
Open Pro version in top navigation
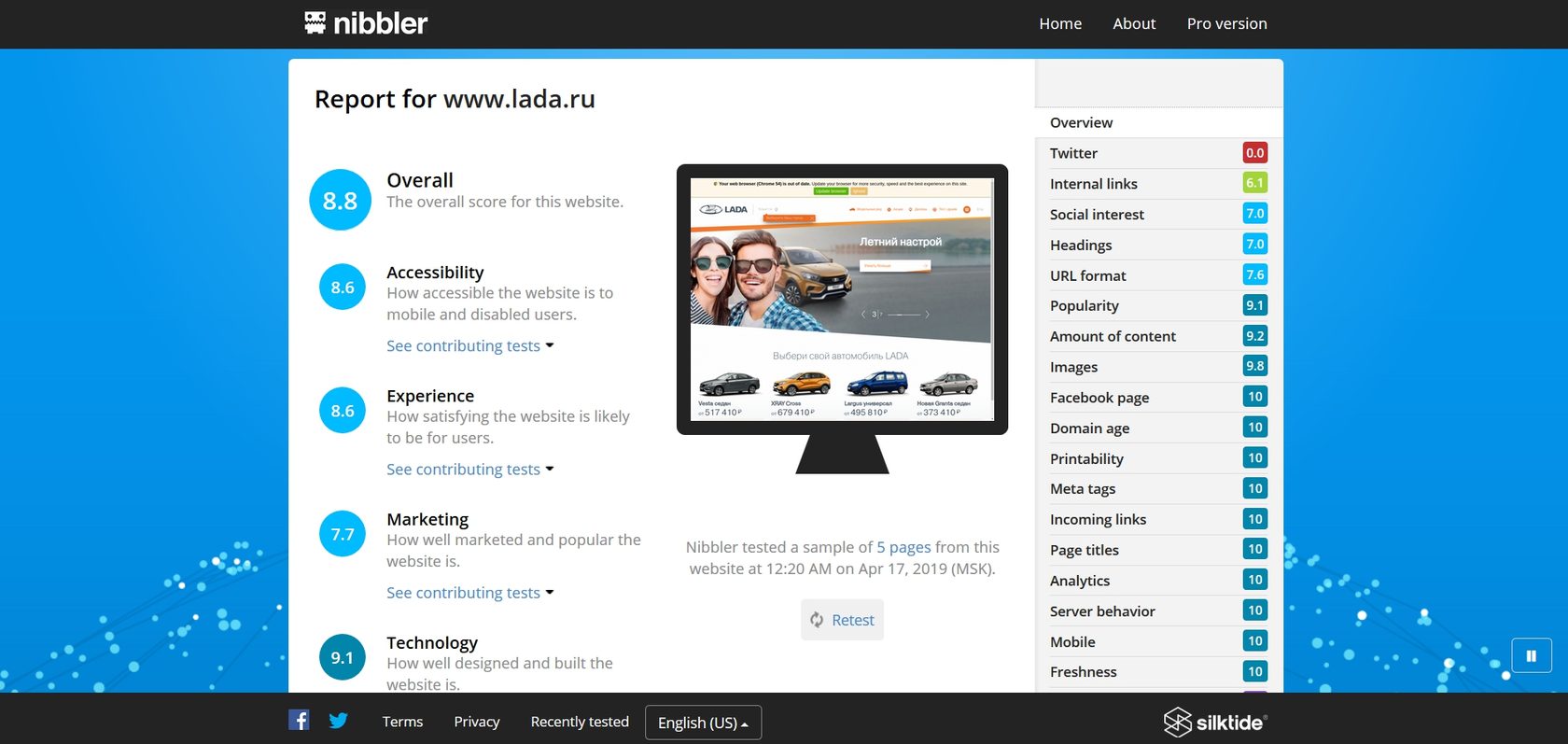click(1226, 23)
